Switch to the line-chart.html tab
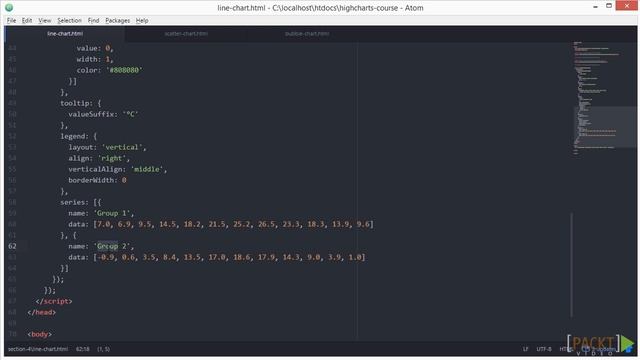640x360 pixels. pyautogui.click(x=65, y=34)
